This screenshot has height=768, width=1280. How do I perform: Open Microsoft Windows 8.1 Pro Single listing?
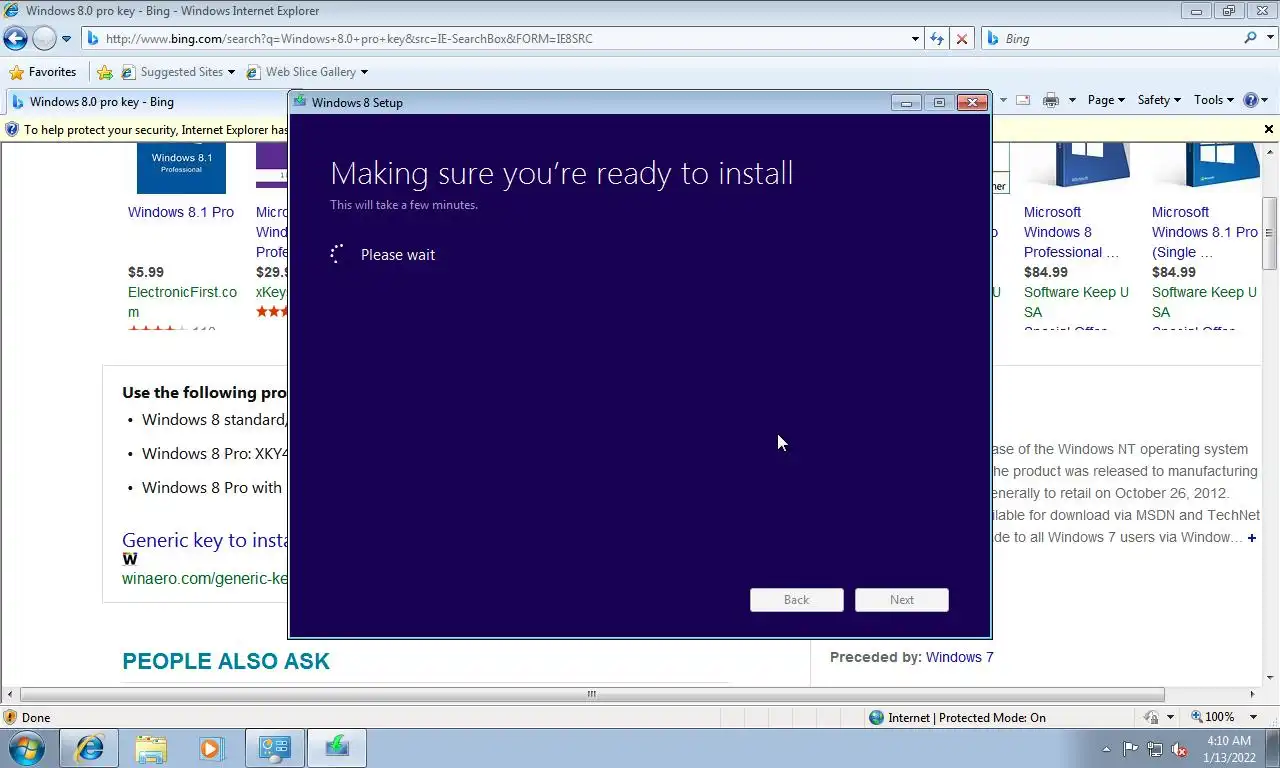point(1205,232)
